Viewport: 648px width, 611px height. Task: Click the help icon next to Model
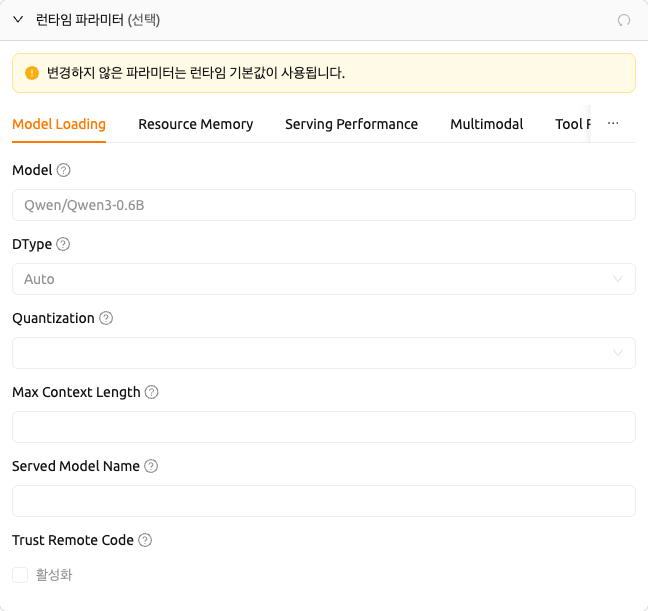(63, 170)
